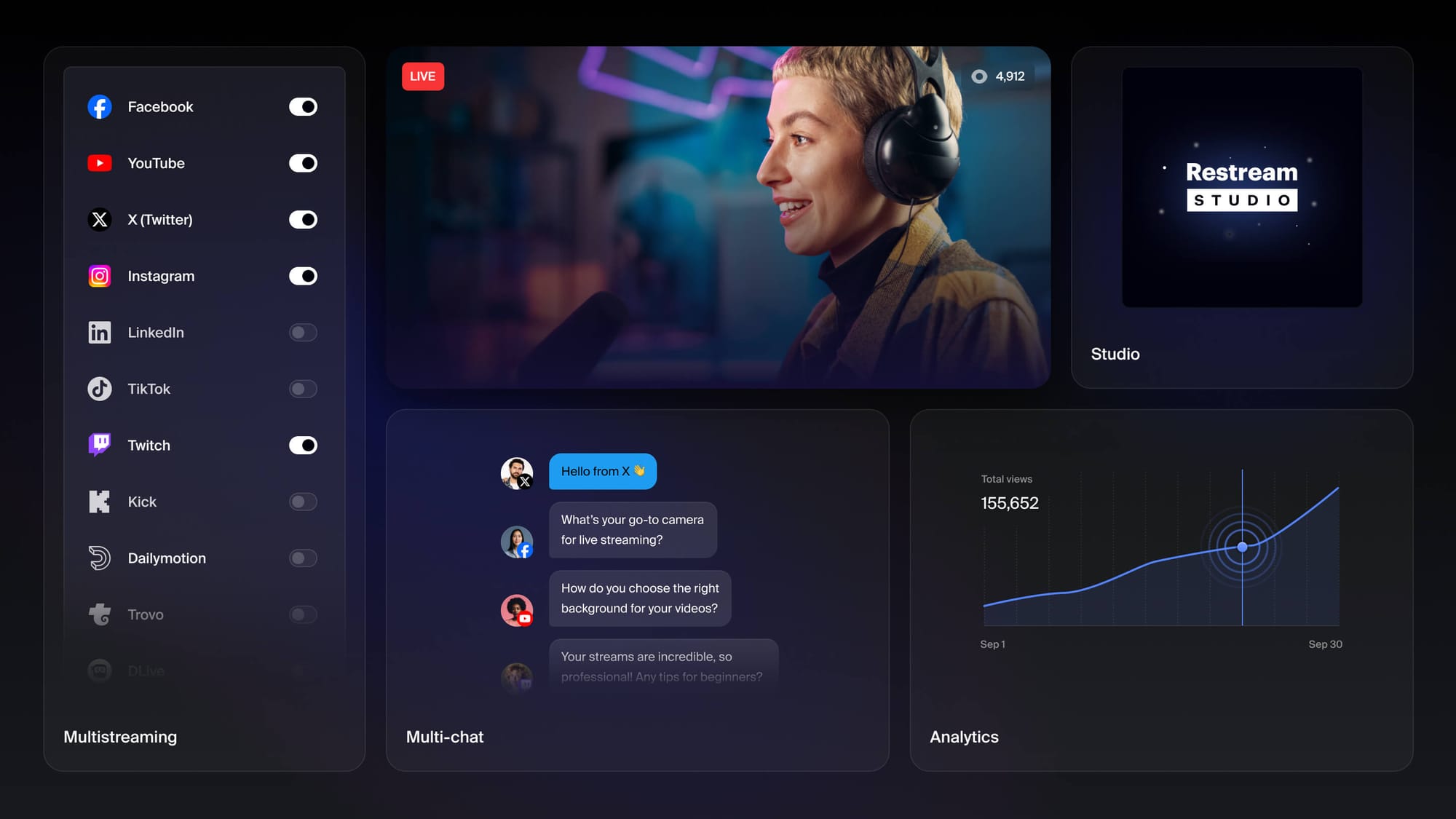The height and width of the screenshot is (819, 1456).
Task: Click the LIVE indicator badge
Action: click(423, 76)
